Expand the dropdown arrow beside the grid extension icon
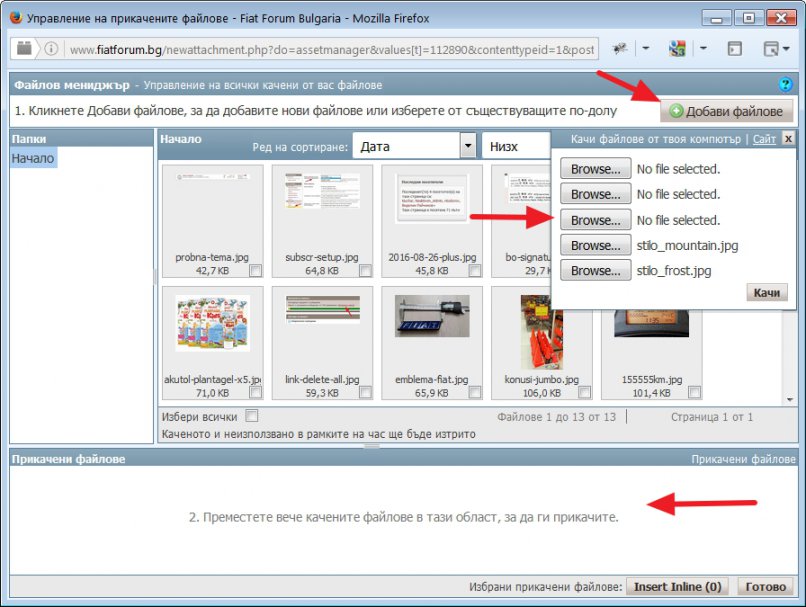The image size is (806, 607). click(703, 49)
